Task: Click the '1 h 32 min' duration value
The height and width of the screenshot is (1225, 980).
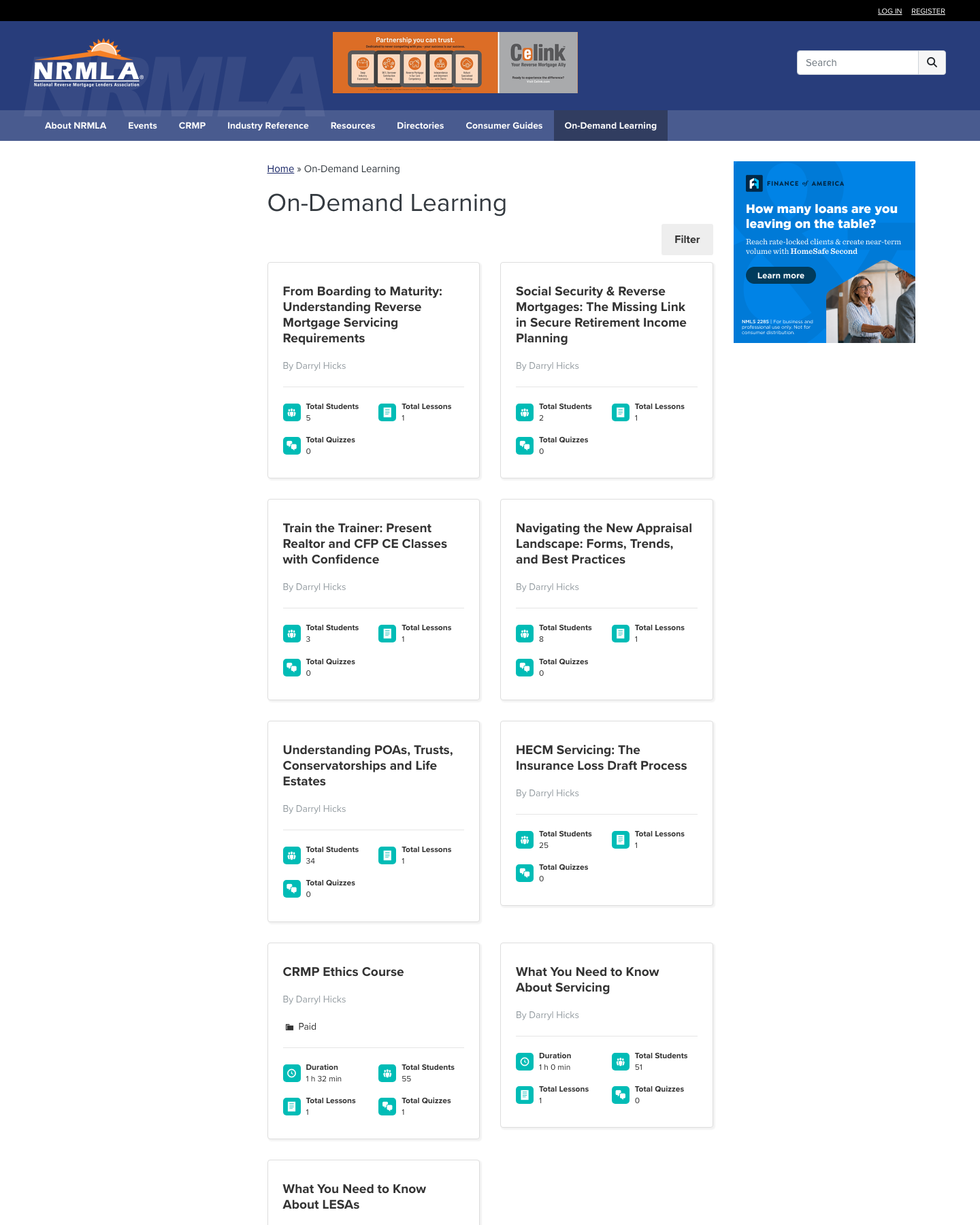Action: [324, 1079]
